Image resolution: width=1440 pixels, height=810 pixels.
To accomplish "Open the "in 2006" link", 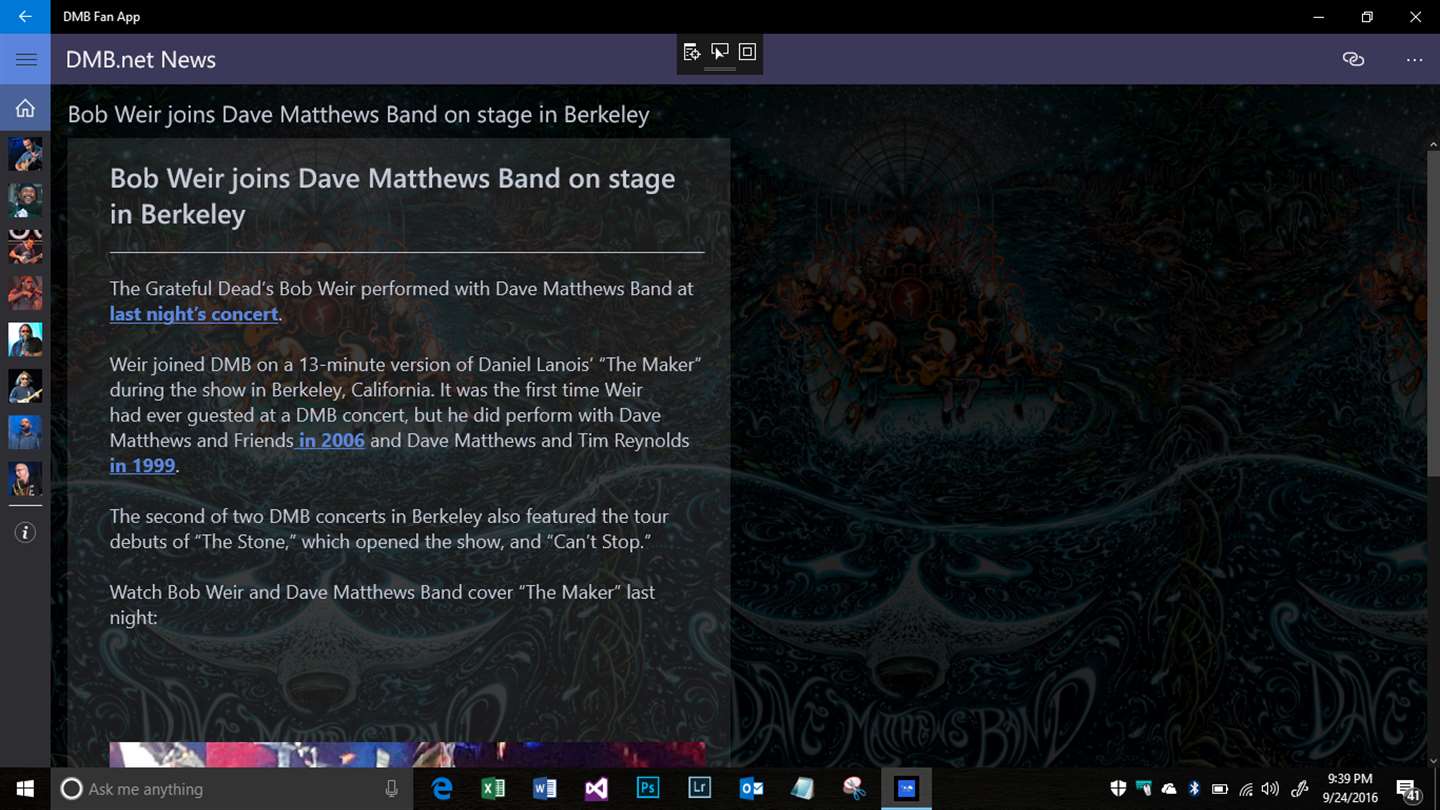I will (331, 440).
